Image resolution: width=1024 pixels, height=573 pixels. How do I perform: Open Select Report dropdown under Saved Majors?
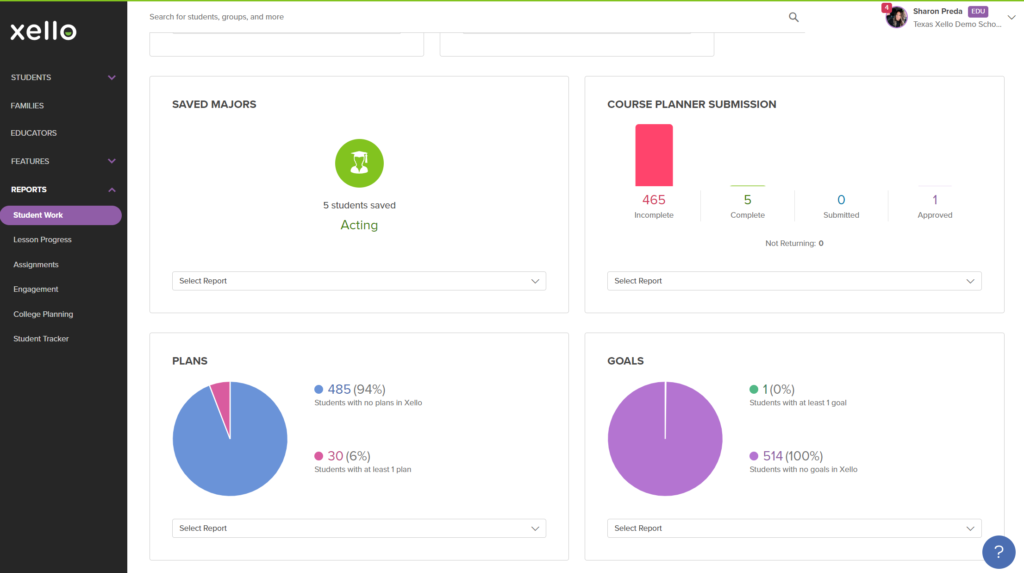click(359, 281)
